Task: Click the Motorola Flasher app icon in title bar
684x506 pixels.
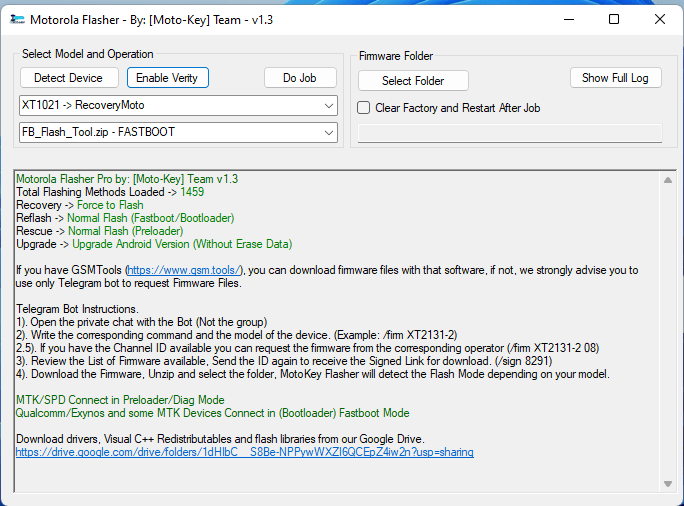Action: (17, 19)
